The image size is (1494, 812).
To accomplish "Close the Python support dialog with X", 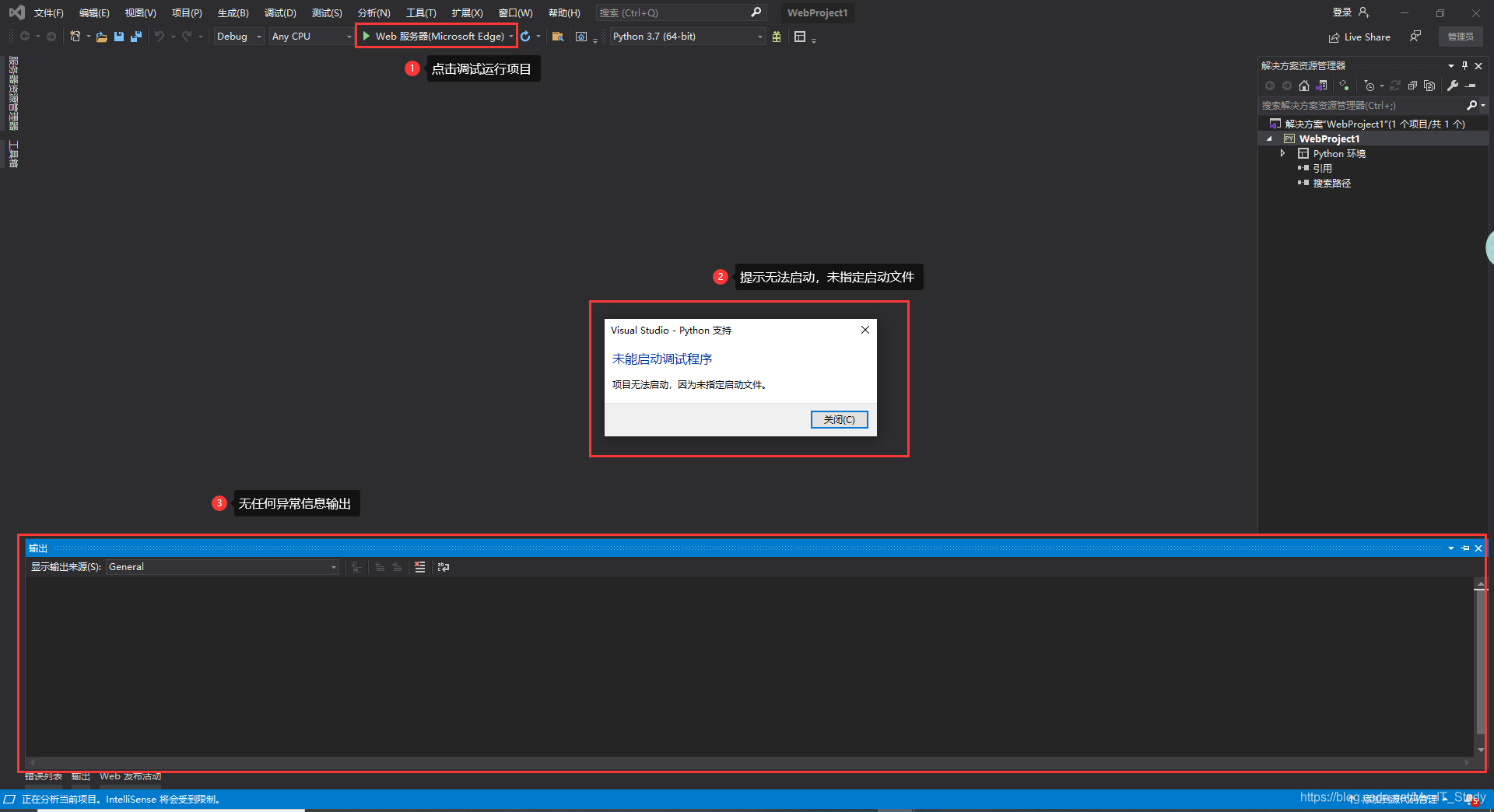I will pyautogui.click(x=864, y=331).
